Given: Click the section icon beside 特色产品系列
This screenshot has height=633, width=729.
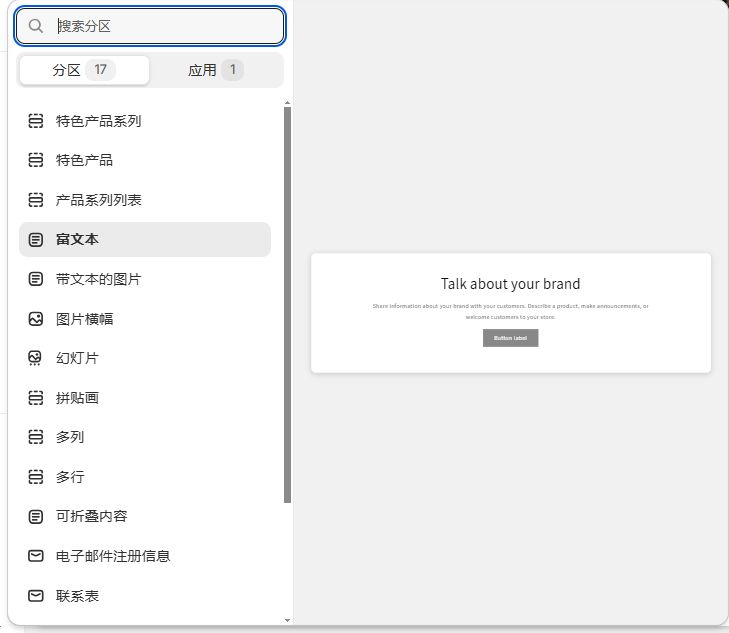Looking at the screenshot, I should click(36, 121).
